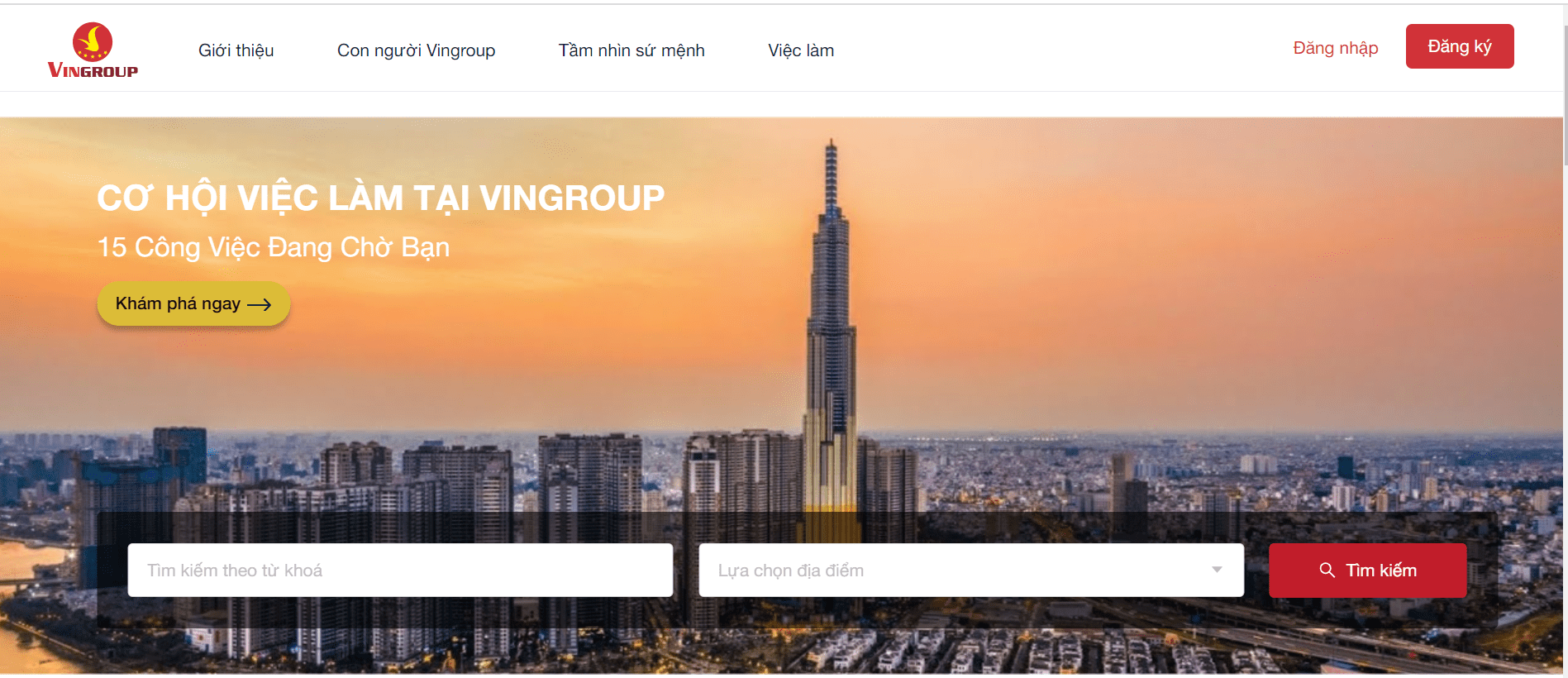Click the red bird emblem in logo
Viewport: 1568px width, 678px height.
(93, 41)
